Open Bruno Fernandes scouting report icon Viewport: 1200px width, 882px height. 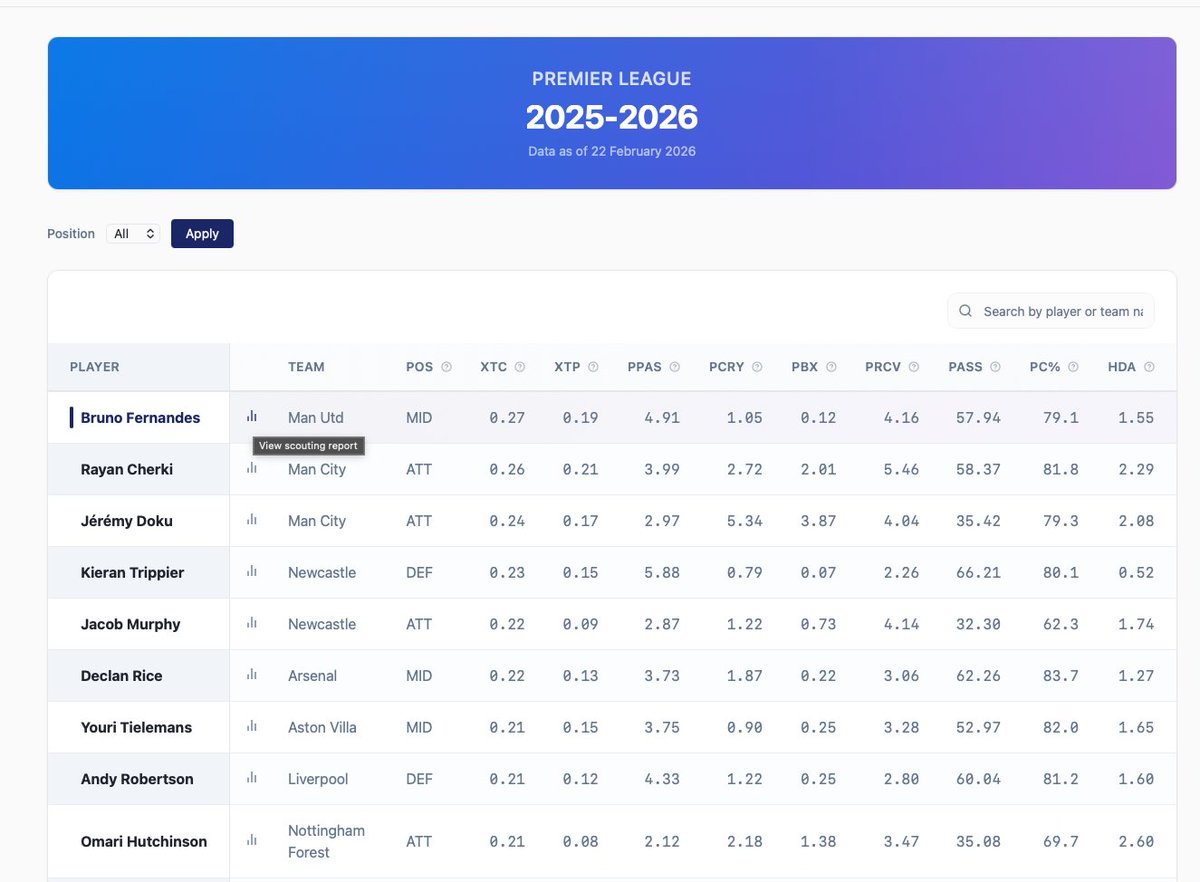[252, 416]
